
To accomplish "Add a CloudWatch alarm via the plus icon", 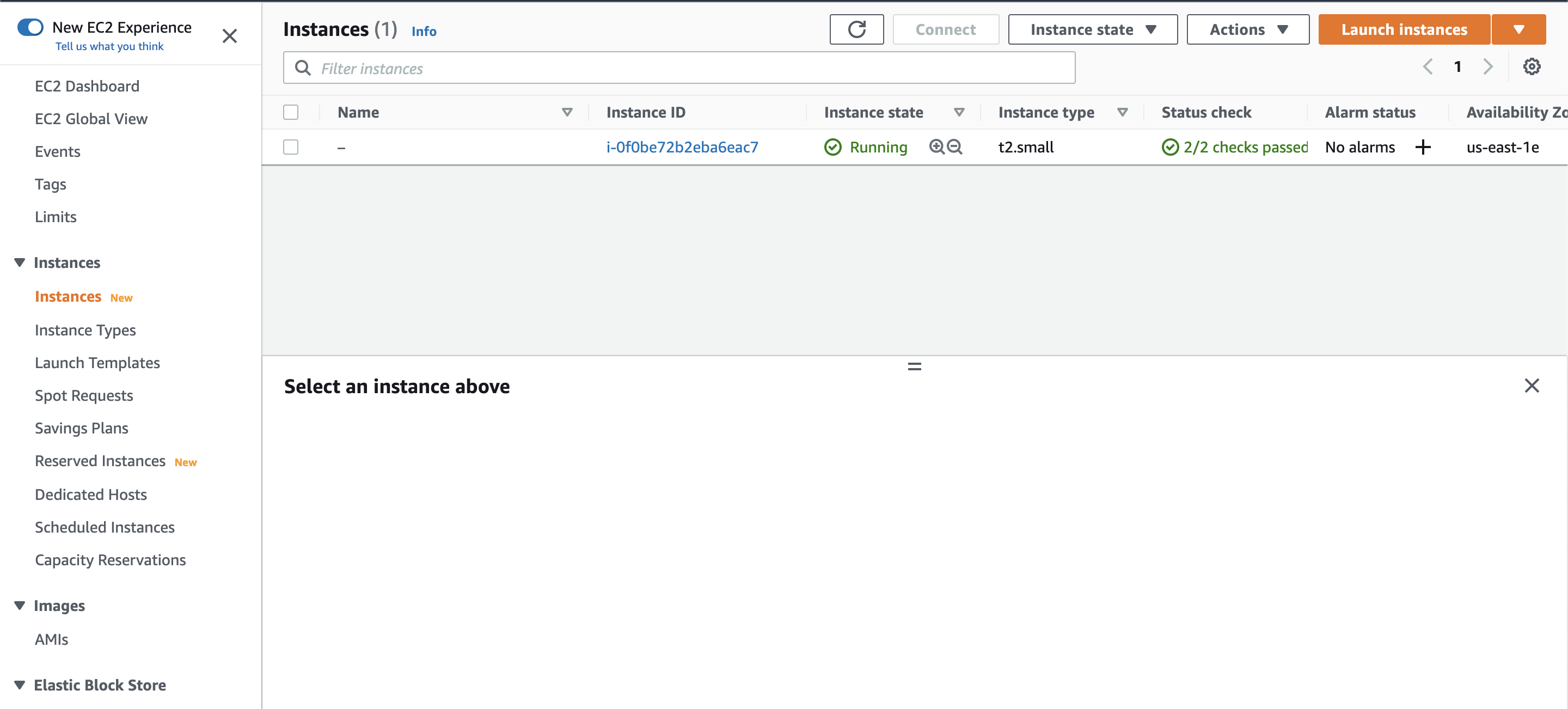I will [1424, 146].
